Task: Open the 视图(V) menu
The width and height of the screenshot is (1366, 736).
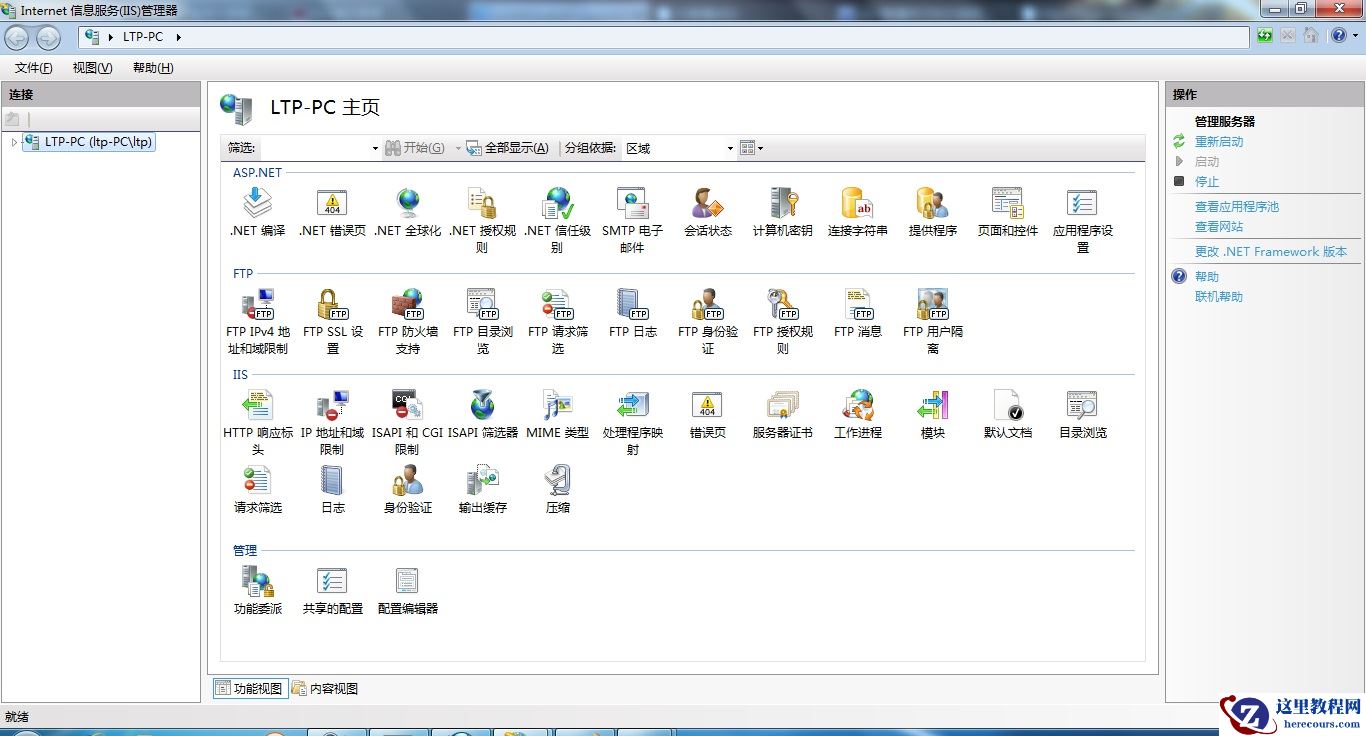Action: click(91, 67)
